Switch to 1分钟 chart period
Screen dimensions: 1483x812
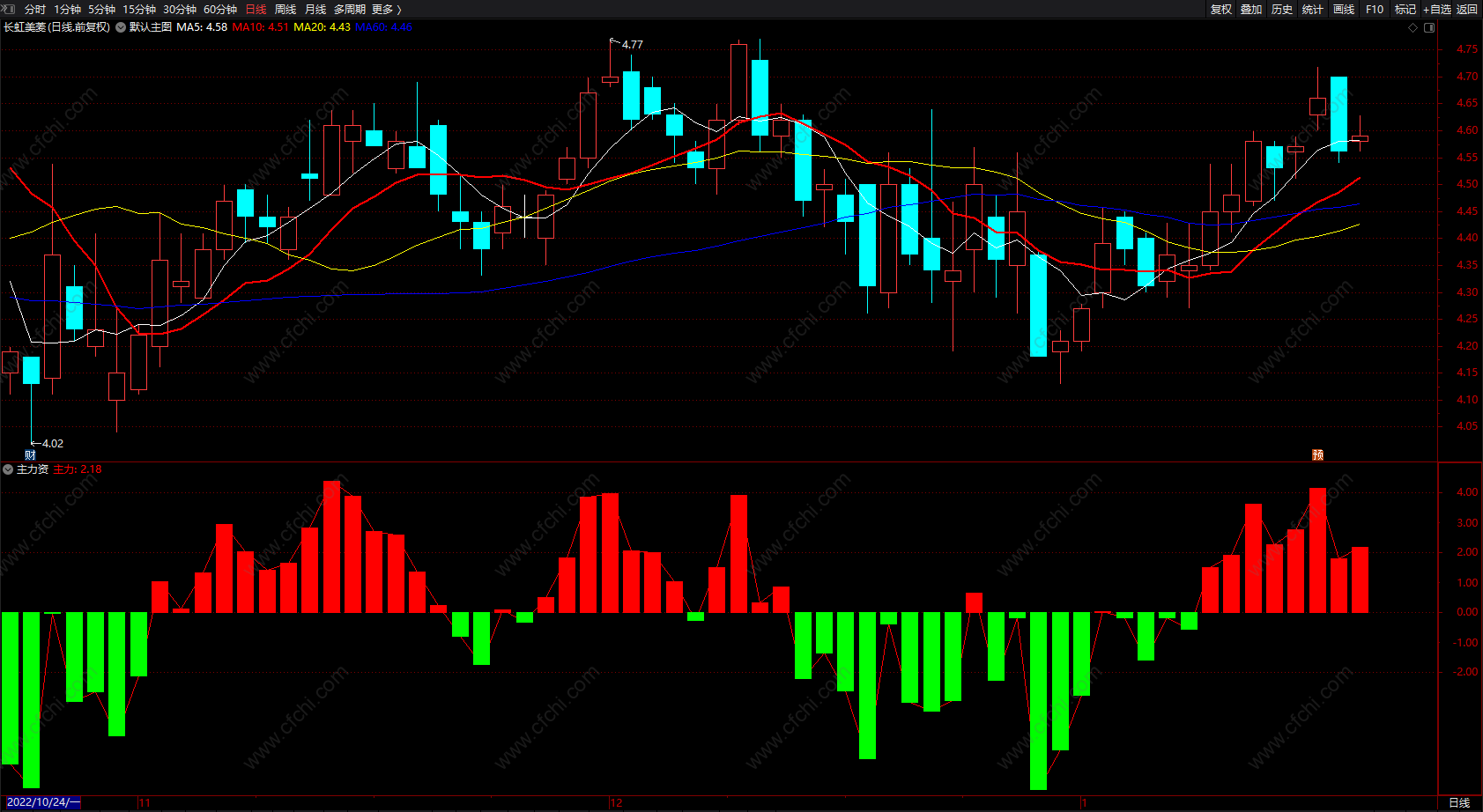click(68, 9)
